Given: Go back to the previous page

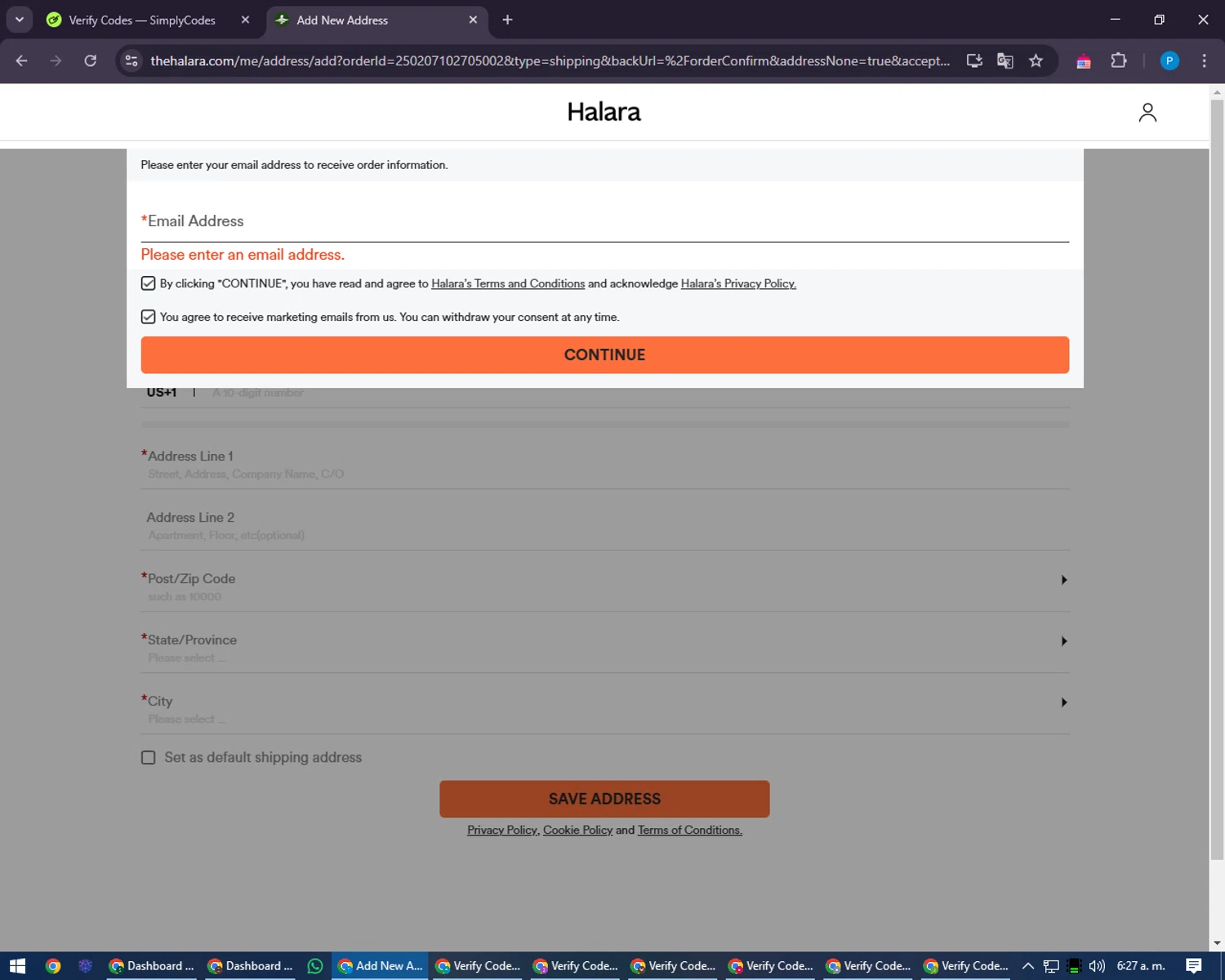Looking at the screenshot, I should click(22, 60).
